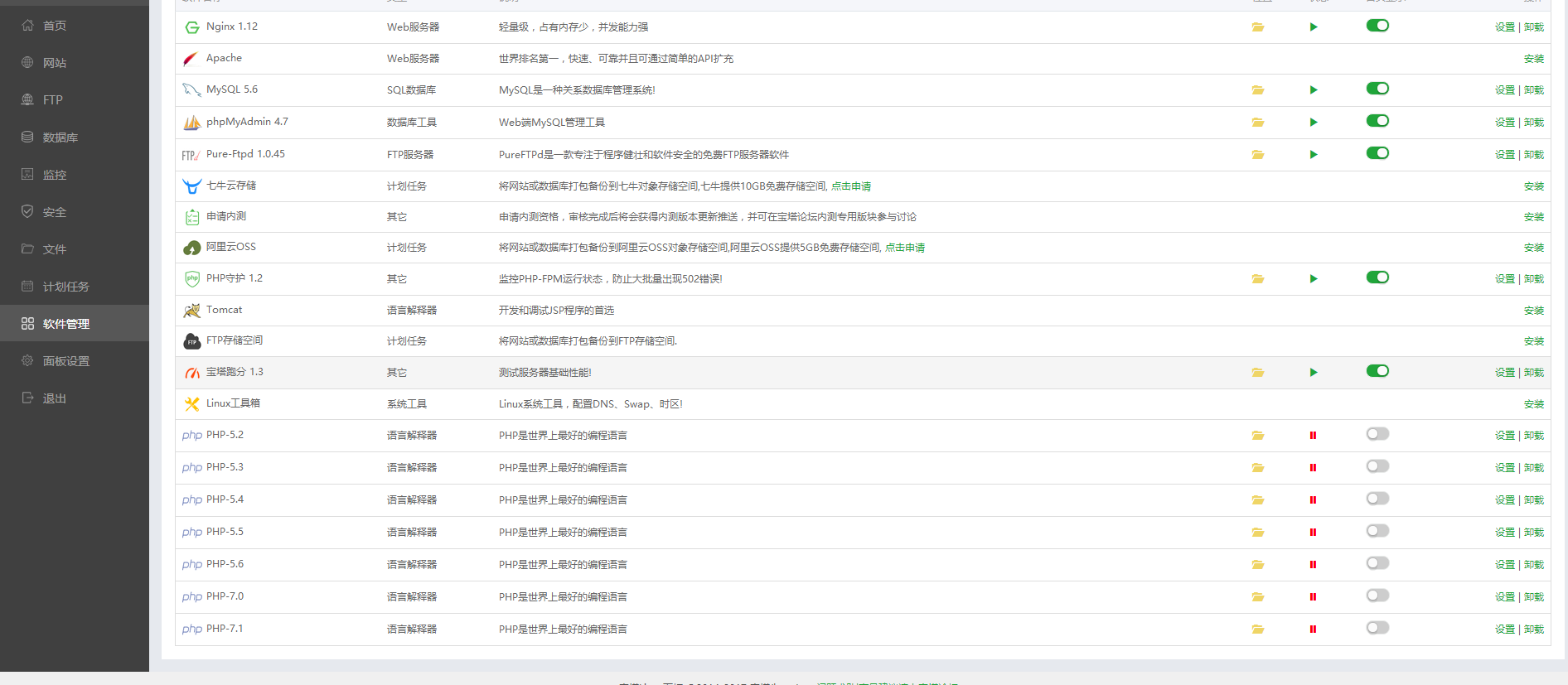
Task: Toggle Pure-Ftpd 1.0.45 display switch
Action: click(1377, 153)
